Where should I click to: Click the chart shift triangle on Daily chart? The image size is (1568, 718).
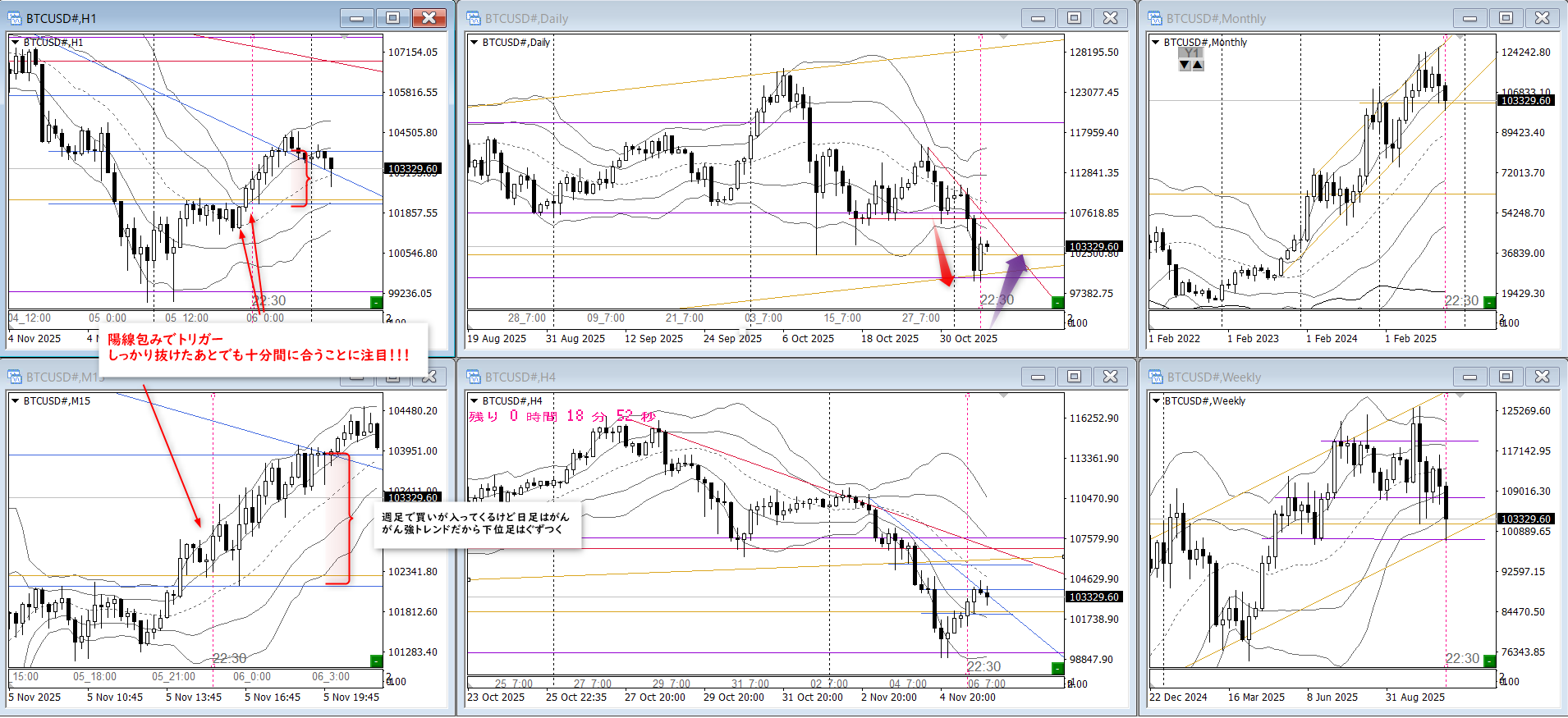[1003, 37]
